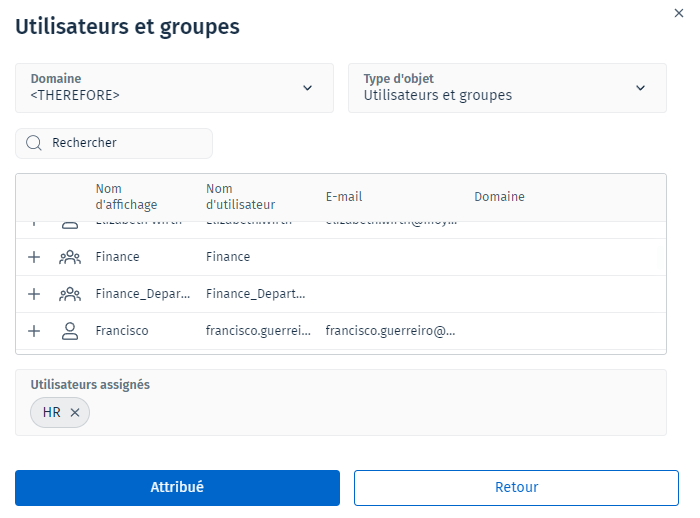The image size is (700, 518).
Task: Focus the Rechercher search field
Action: pyautogui.click(x=125, y=143)
